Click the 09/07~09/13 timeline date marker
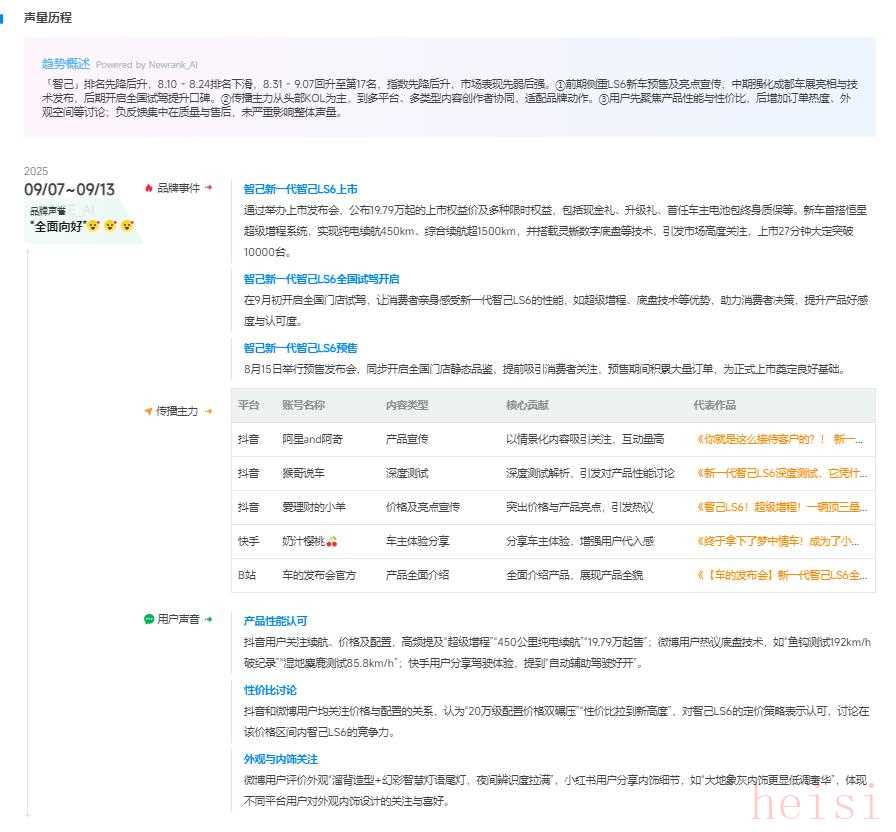Image resolution: width=896 pixels, height=832 pixels. coord(69,189)
